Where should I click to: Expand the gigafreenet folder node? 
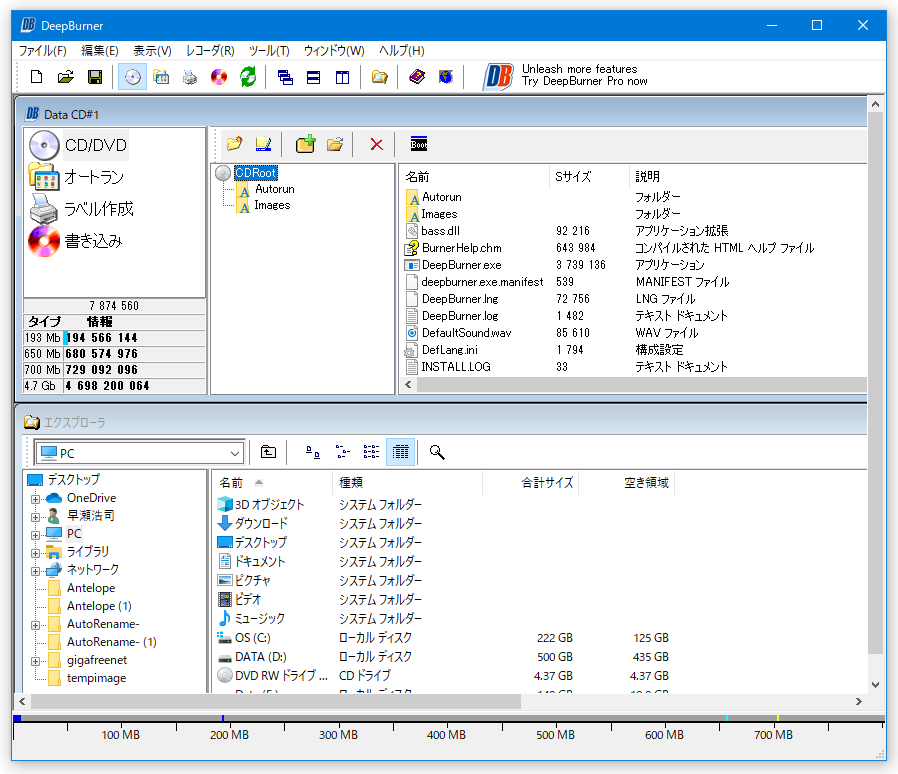(x=36, y=661)
